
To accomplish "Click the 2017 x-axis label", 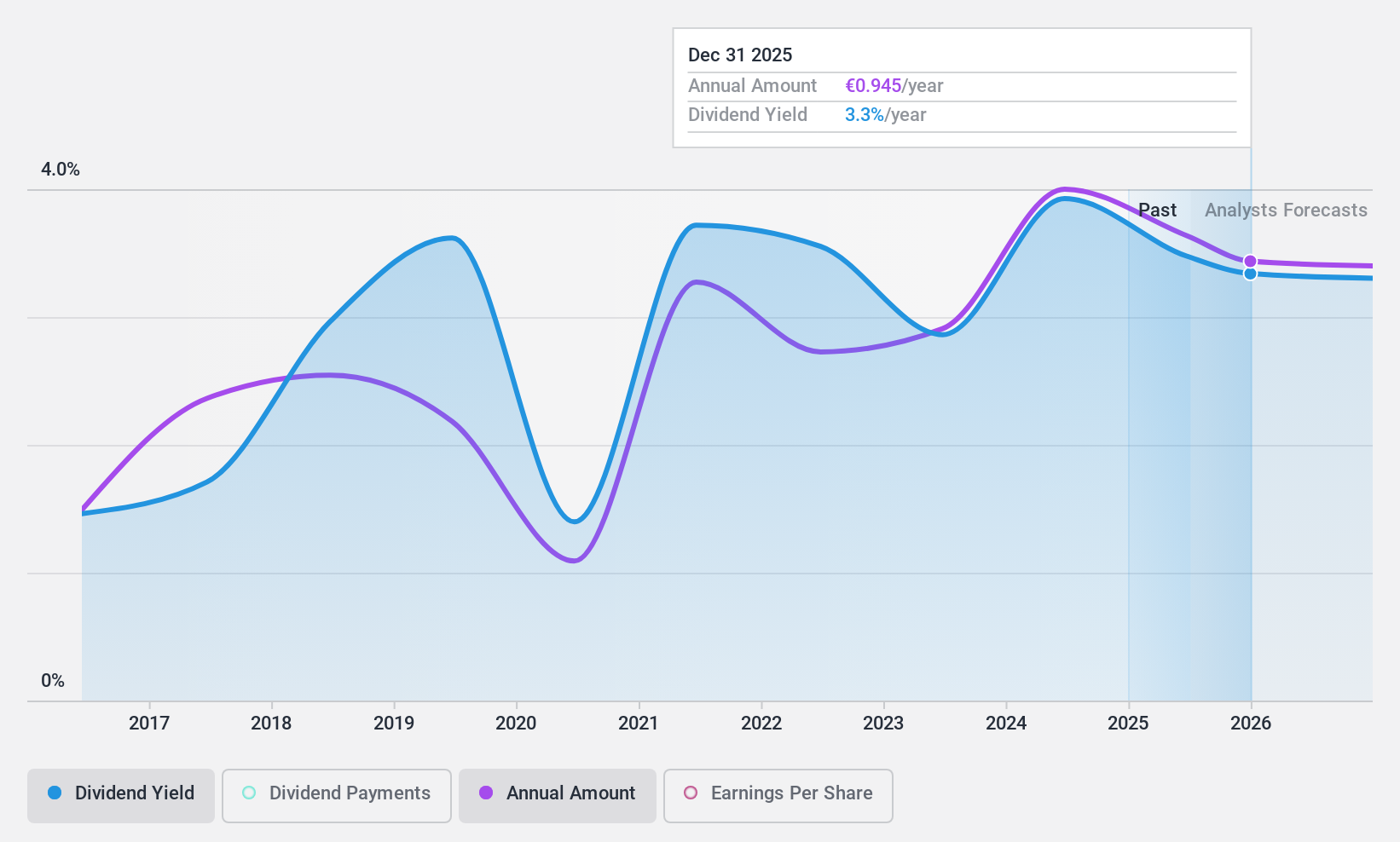I will [x=149, y=724].
